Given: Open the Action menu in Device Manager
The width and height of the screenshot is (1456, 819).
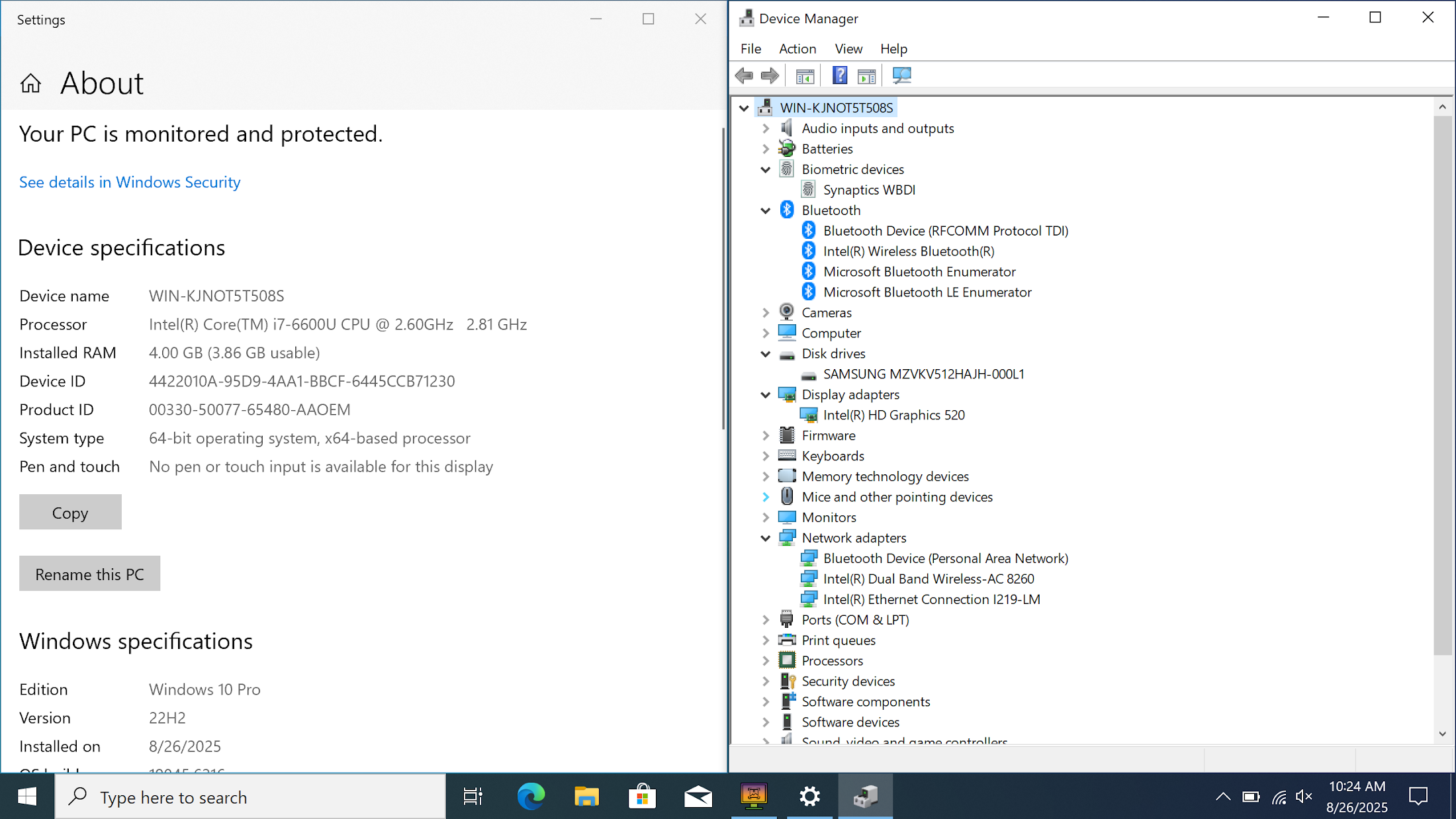Looking at the screenshot, I should pyautogui.click(x=797, y=48).
